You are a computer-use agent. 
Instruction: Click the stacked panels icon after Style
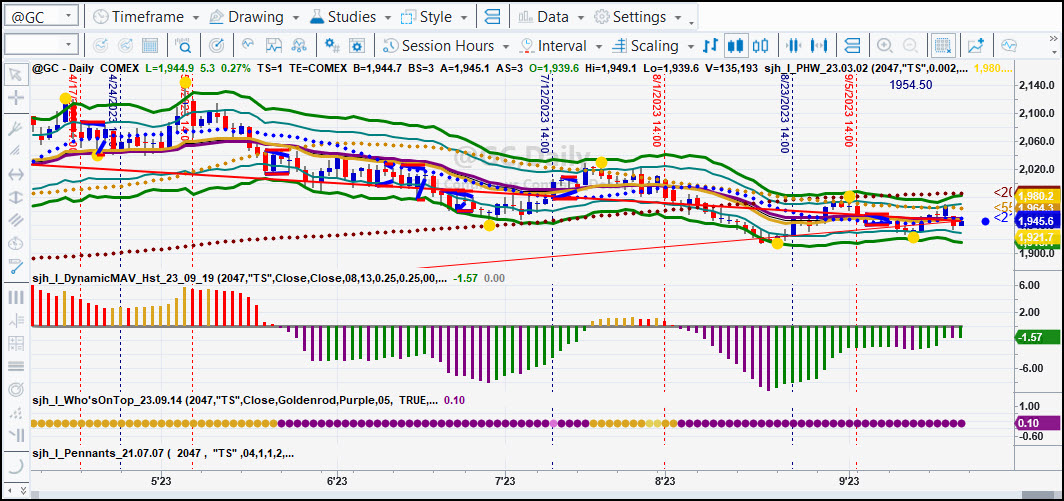click(493, 16)
